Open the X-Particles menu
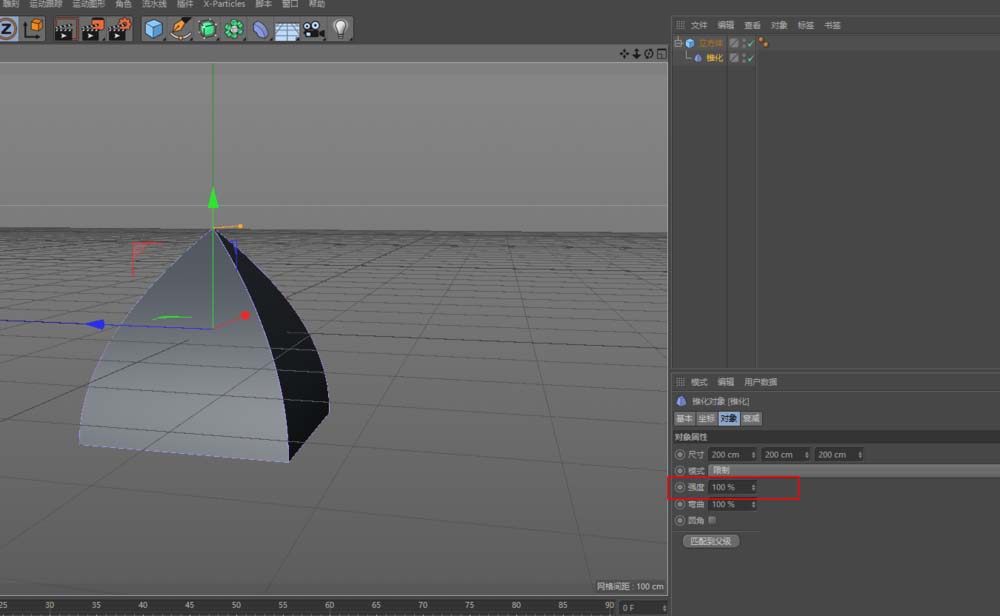The height and width of the screenshot is (616, 1000). click(x=222, y=4)
